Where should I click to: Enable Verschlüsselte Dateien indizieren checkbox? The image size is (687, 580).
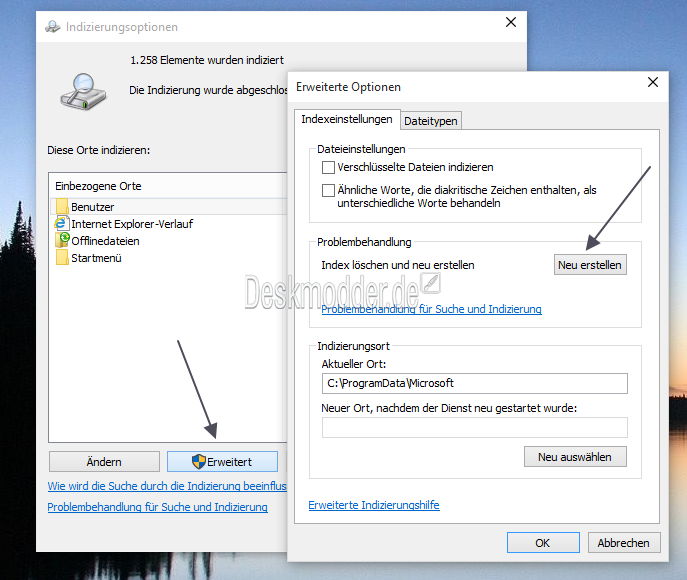coord(328,167)
